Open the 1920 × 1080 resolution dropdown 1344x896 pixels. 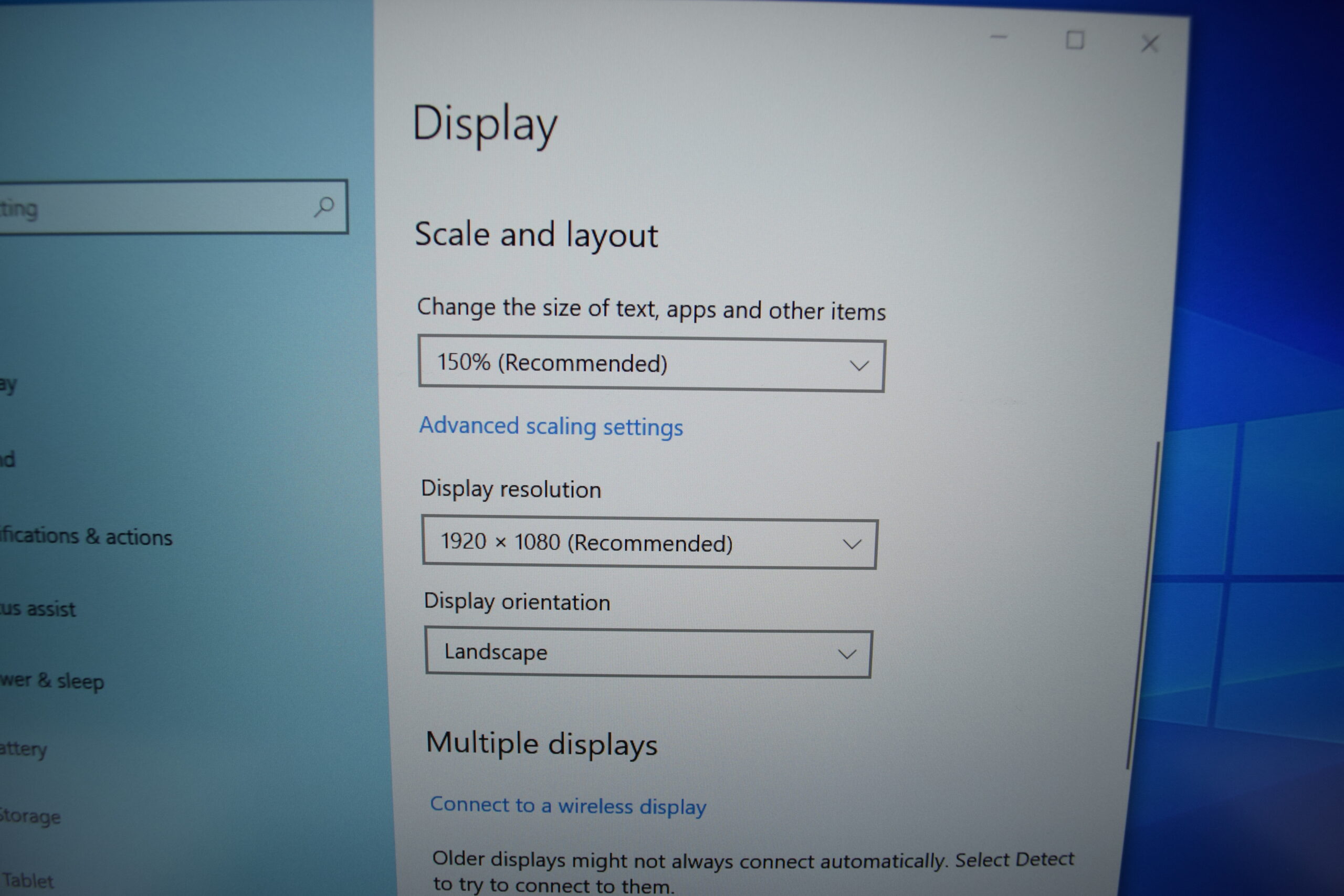point(650,542)
